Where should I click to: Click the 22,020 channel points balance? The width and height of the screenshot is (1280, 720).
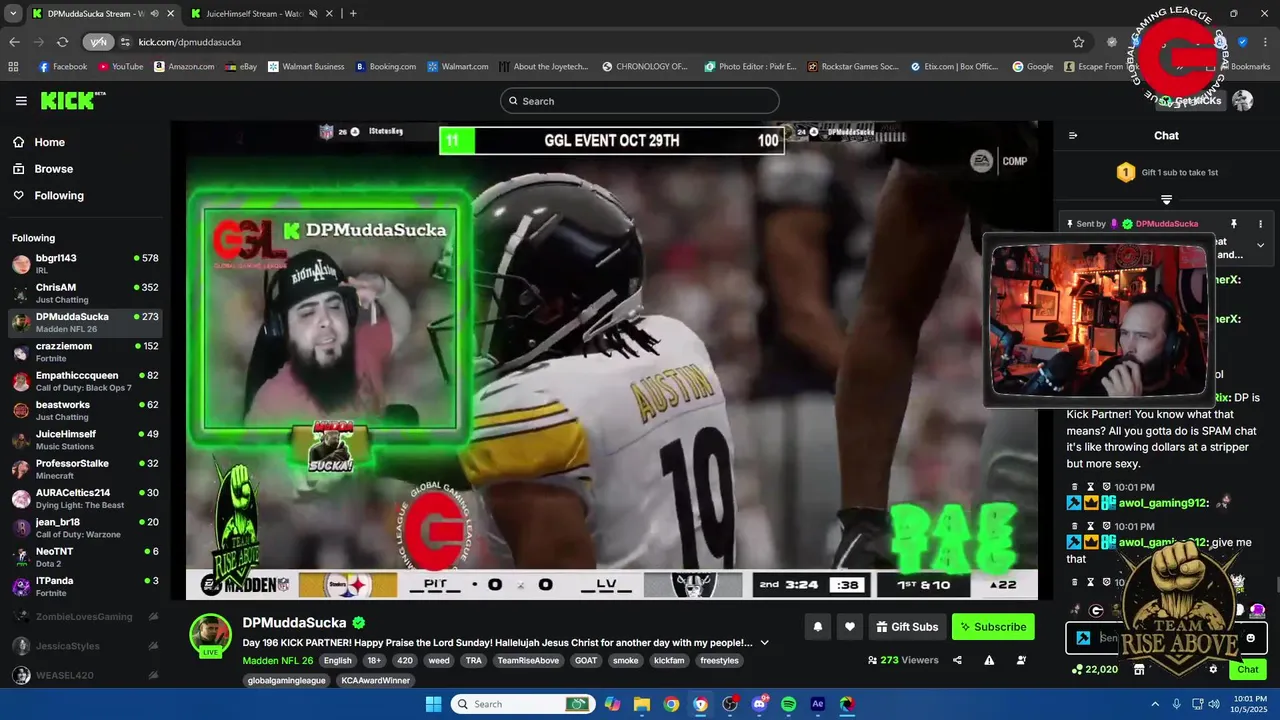[1095, 669]
